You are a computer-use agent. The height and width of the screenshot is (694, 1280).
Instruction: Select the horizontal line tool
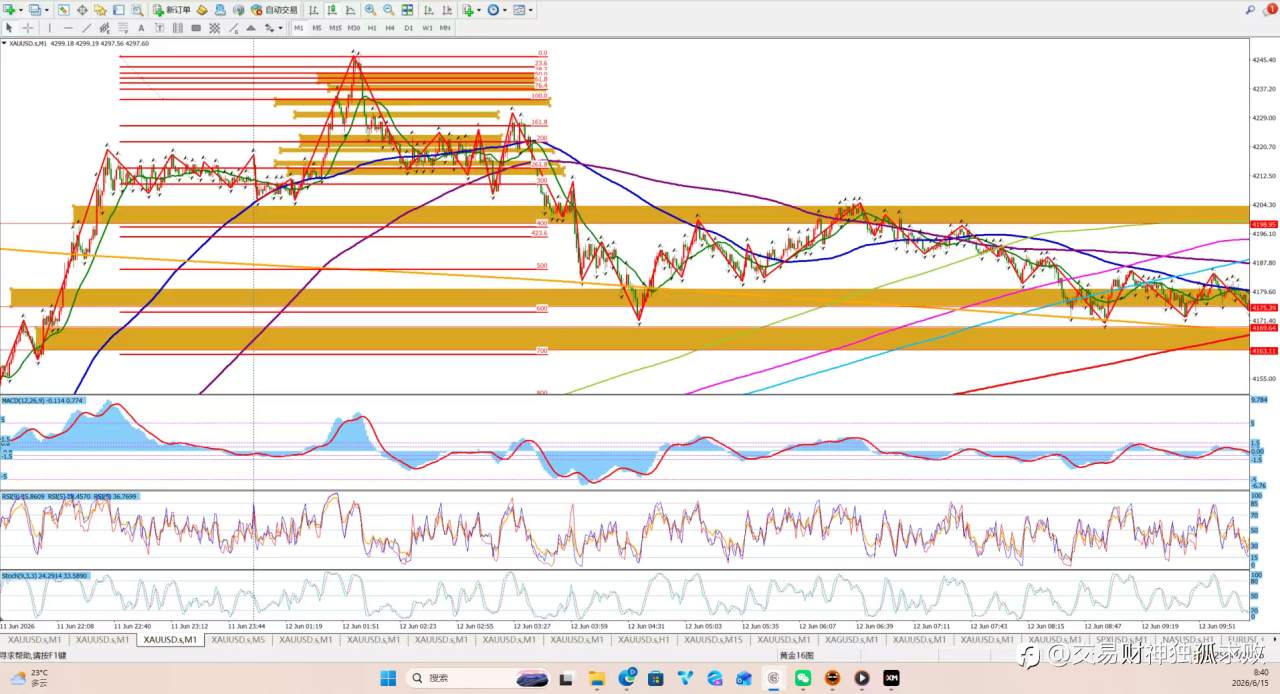68,28
